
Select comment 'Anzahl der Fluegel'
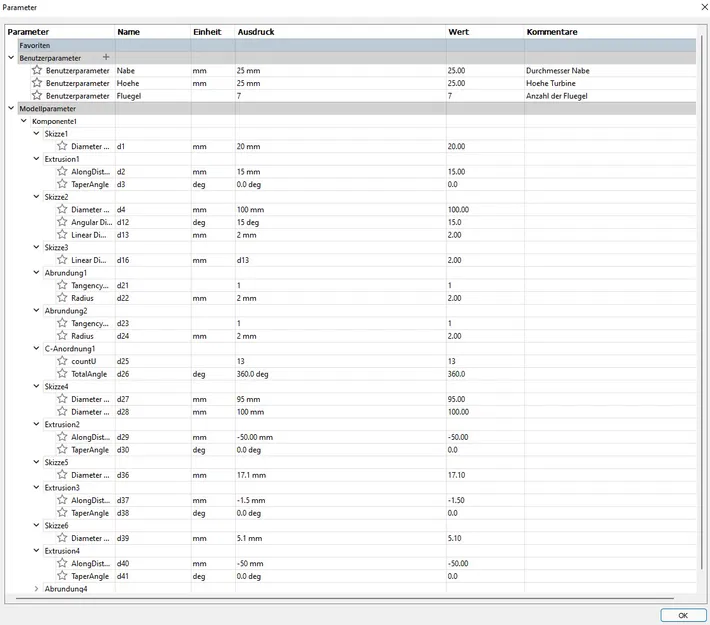click(x=556, y=96)
